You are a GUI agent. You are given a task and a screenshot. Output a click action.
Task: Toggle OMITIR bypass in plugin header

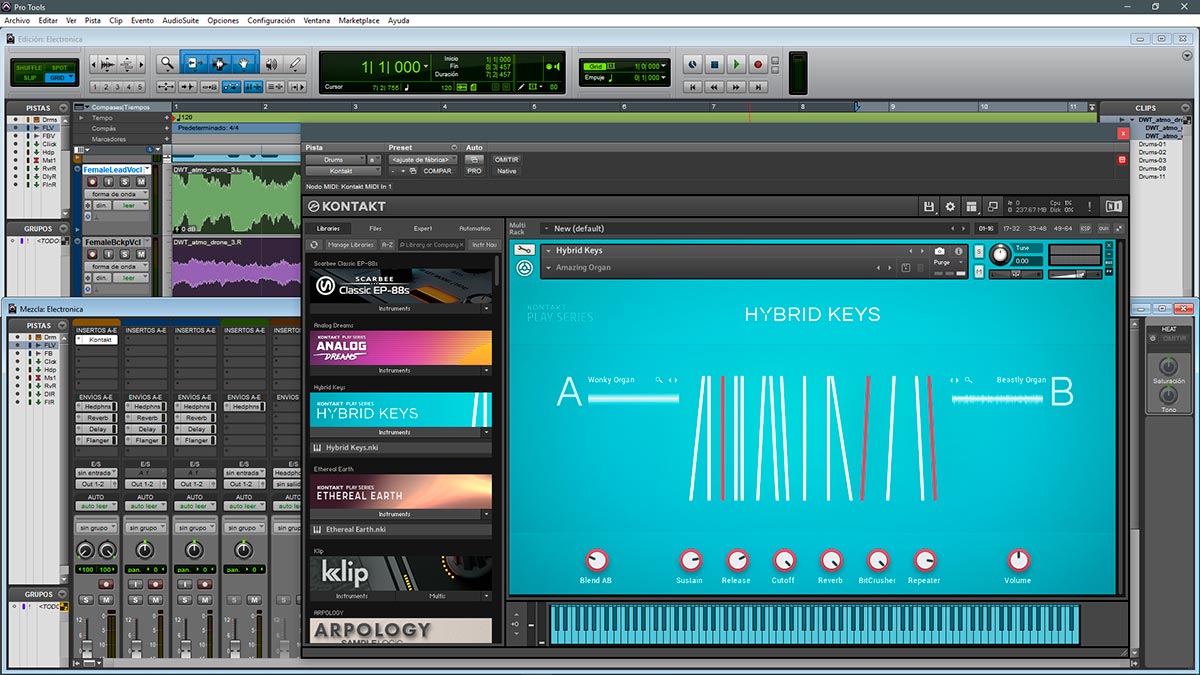[x=507, y=159]
